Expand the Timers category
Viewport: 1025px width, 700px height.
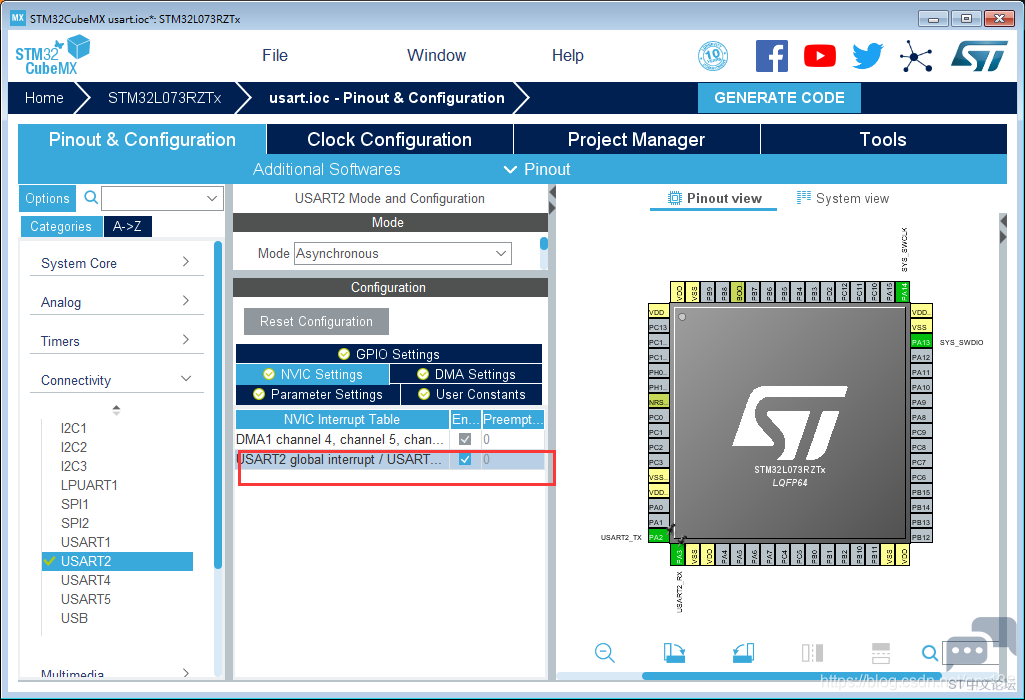[116, 341]
